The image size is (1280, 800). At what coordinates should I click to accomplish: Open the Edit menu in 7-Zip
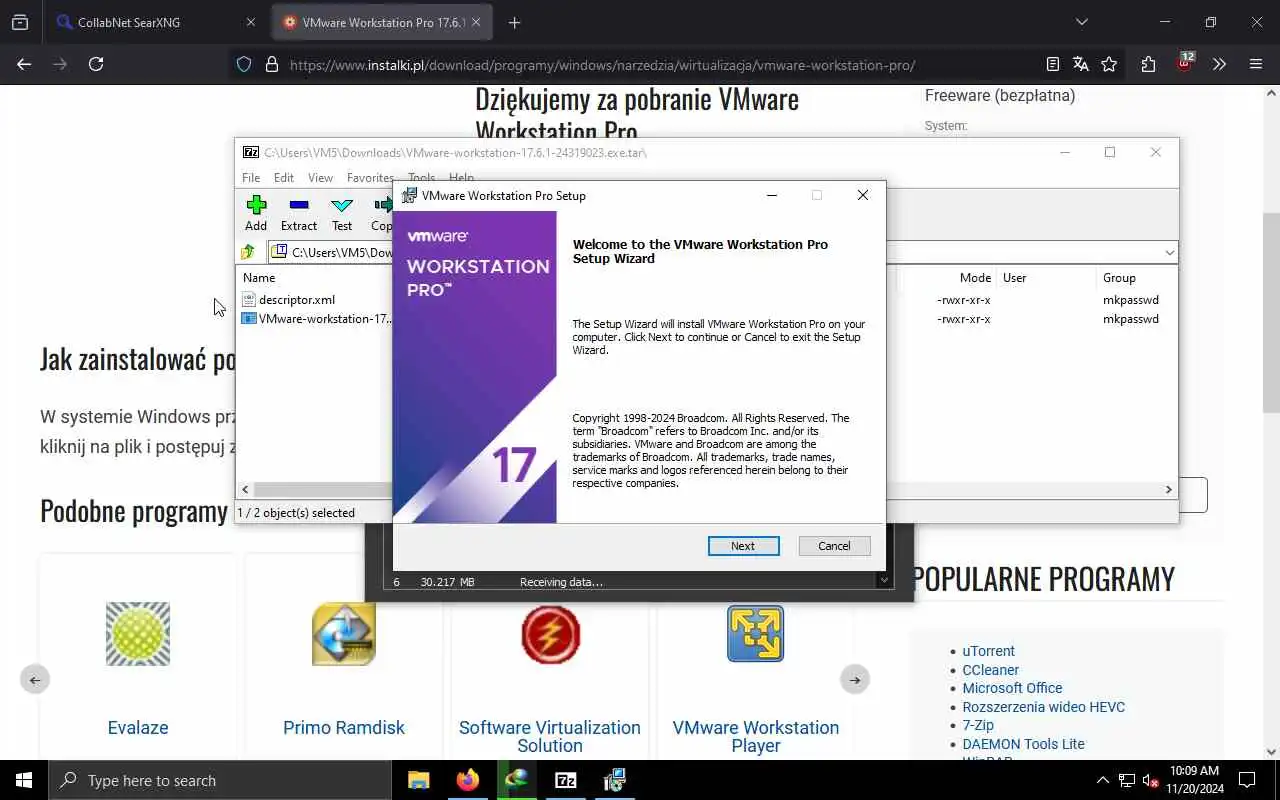pyautogui.click(x=284, y=178)
